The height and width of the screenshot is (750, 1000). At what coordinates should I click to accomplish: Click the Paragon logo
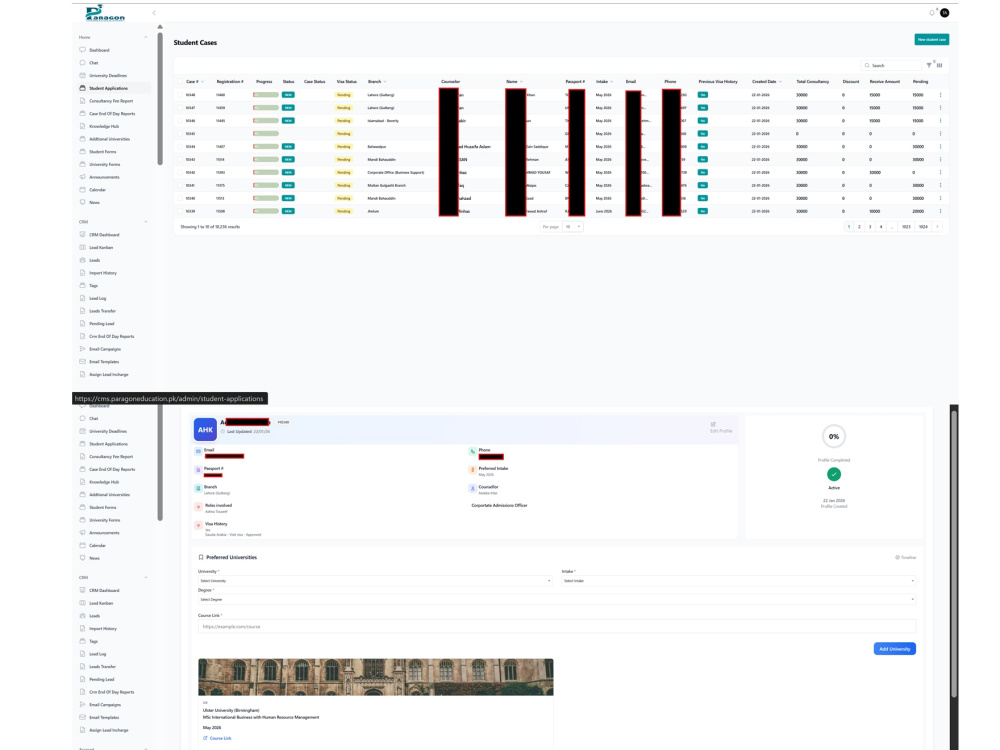[105, 13]
